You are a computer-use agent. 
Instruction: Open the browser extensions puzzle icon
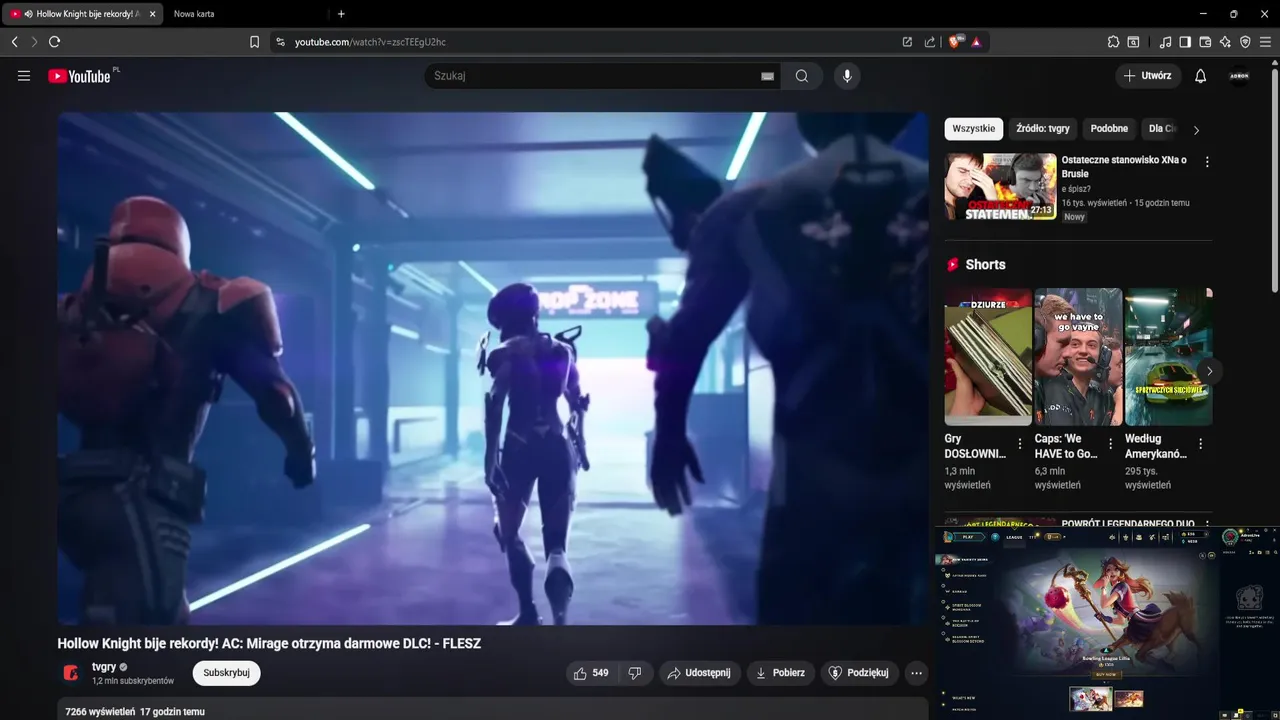point(1113,42)
